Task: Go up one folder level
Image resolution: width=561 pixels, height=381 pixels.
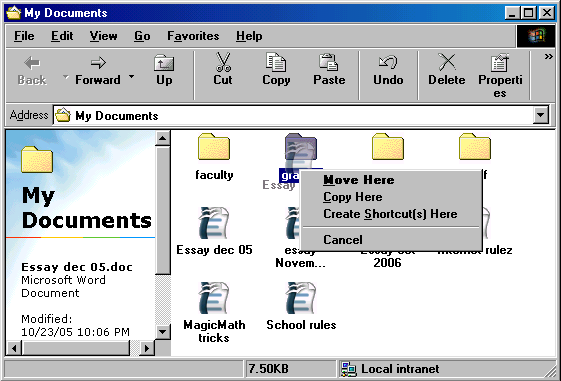Action: (x=164, y=71)
